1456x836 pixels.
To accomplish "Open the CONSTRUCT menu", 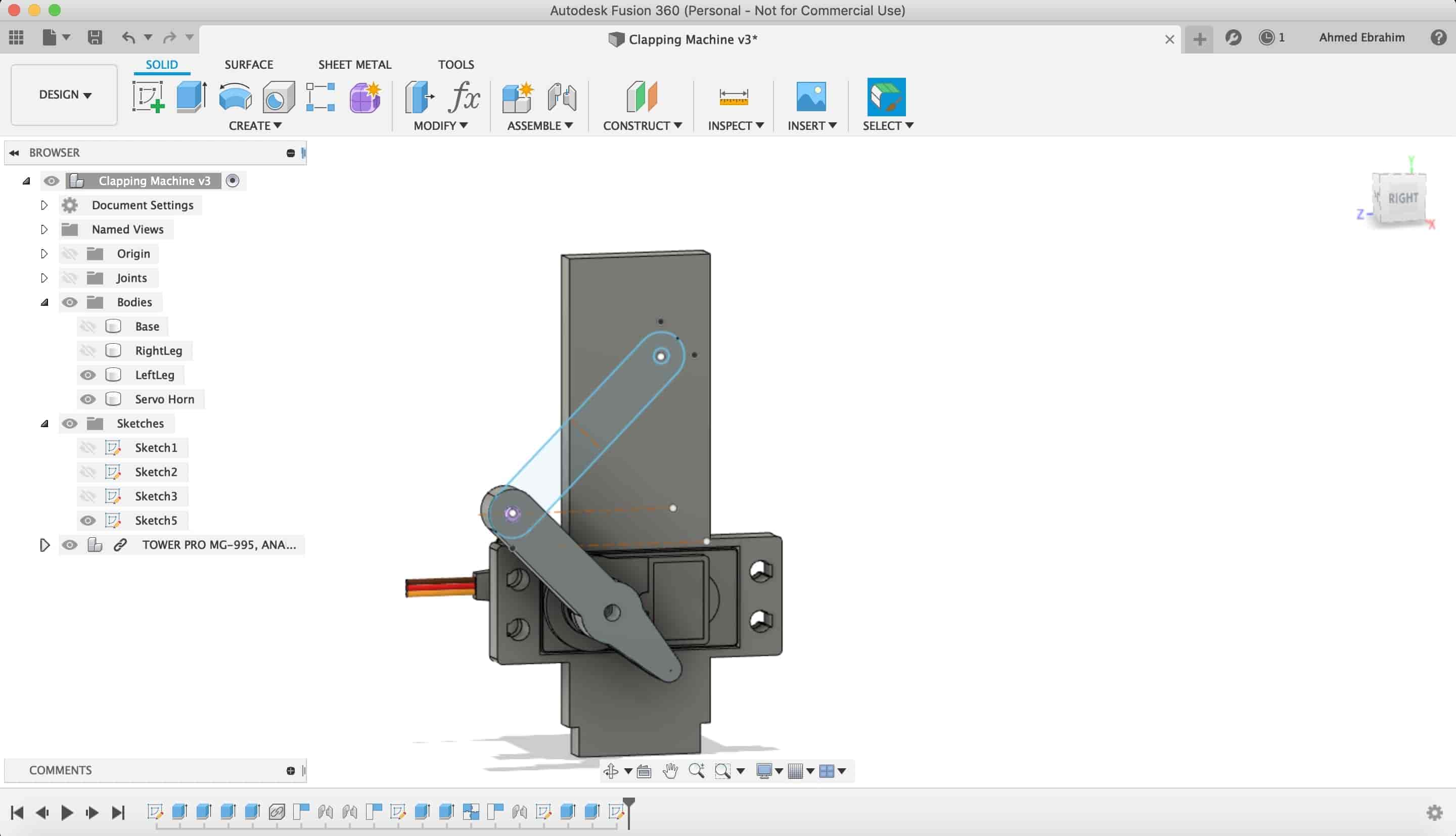I will [x=642, y=125].
